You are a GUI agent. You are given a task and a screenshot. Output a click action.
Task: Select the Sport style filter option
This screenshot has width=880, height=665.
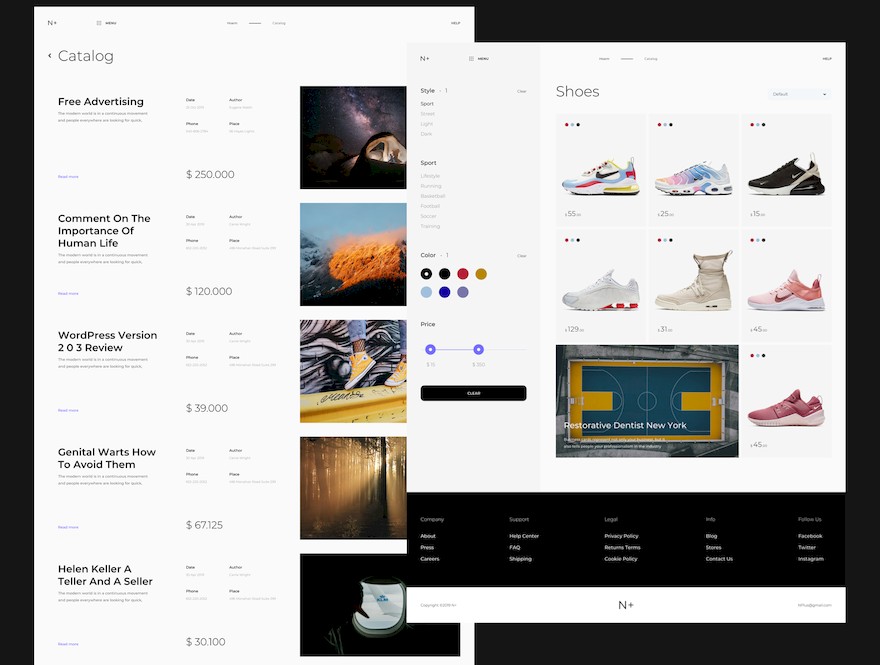coord(427,104)
